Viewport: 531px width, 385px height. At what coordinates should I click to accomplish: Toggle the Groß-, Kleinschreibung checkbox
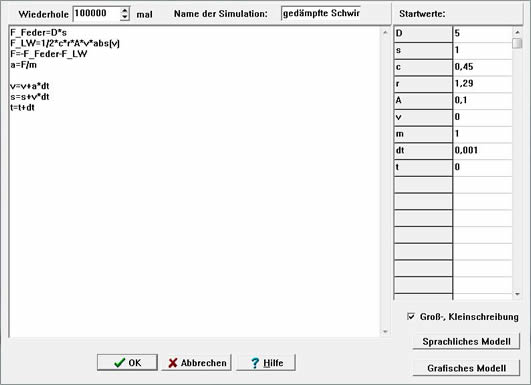click(411, 317)
